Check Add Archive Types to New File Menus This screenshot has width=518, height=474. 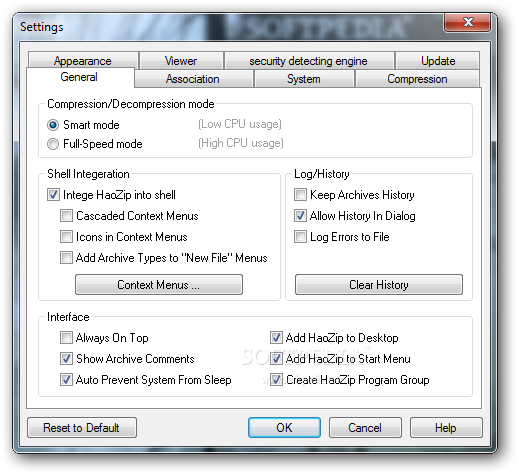[x=66, y=258]
